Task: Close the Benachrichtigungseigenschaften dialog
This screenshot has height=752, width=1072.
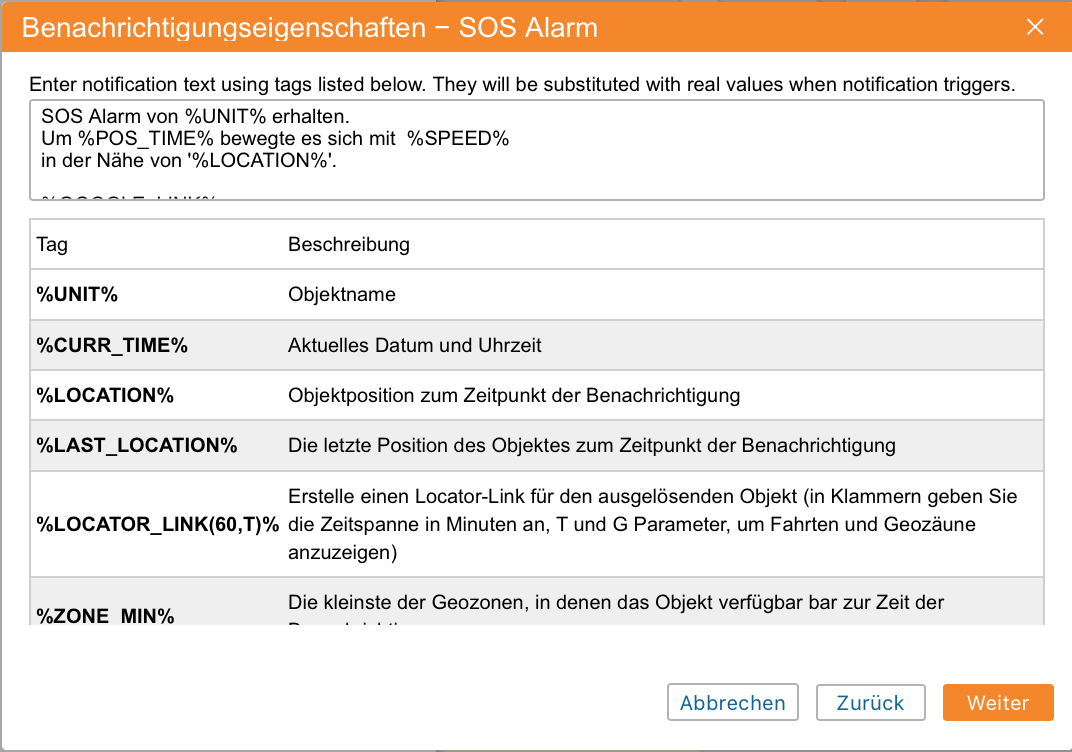Action: pyautogui.click(x=1035, y=27)
